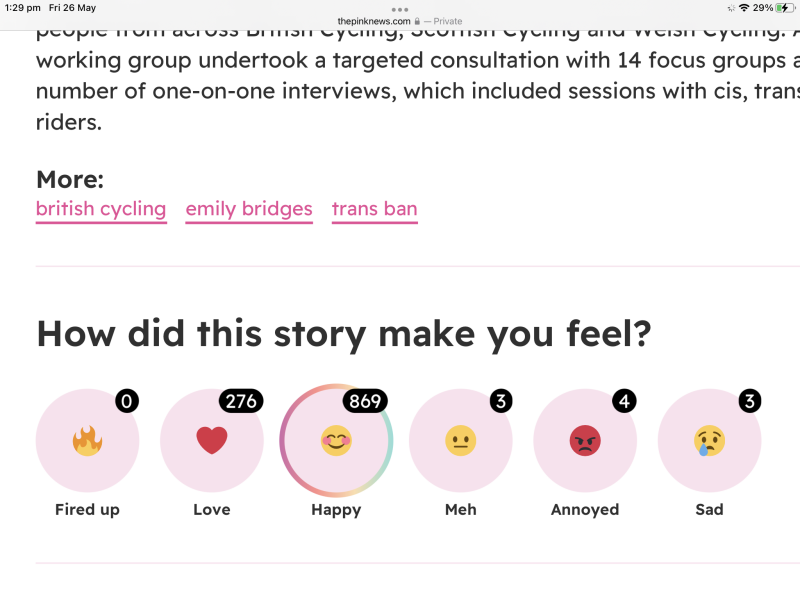Image resolution: width=800 pixels, height=600 pixels.
Task: Select the smiling Happy emoji reaction
Action: point(336,441)
